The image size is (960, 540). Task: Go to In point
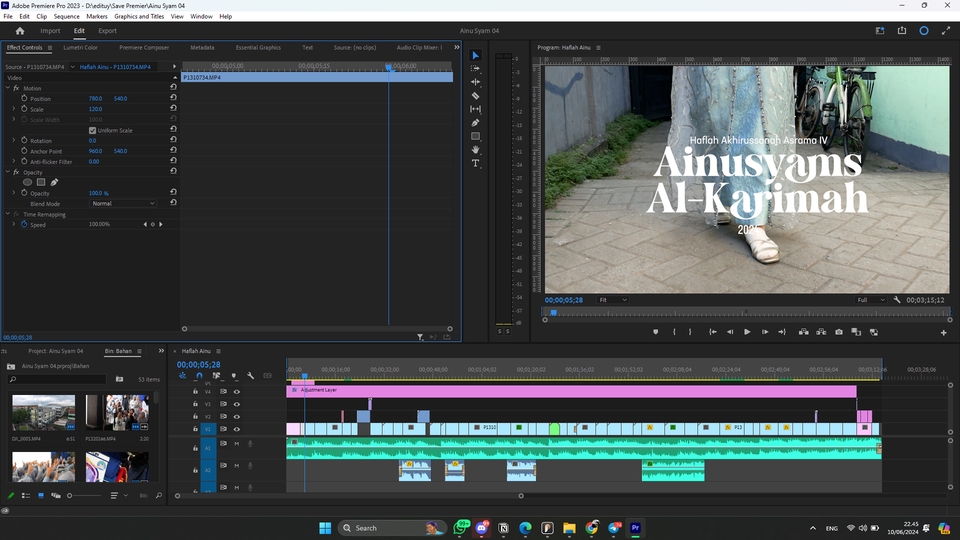coord(713,332)
